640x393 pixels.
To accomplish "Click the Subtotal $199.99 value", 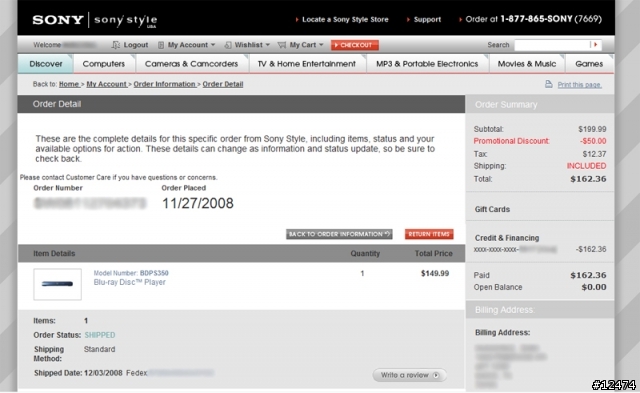I will tap(592, 129).
